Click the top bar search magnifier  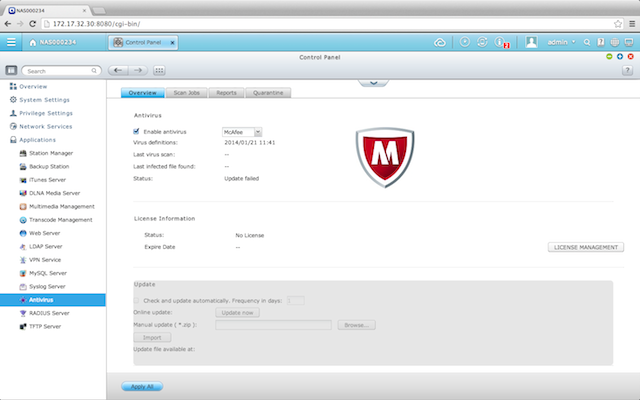coord(587,42)
